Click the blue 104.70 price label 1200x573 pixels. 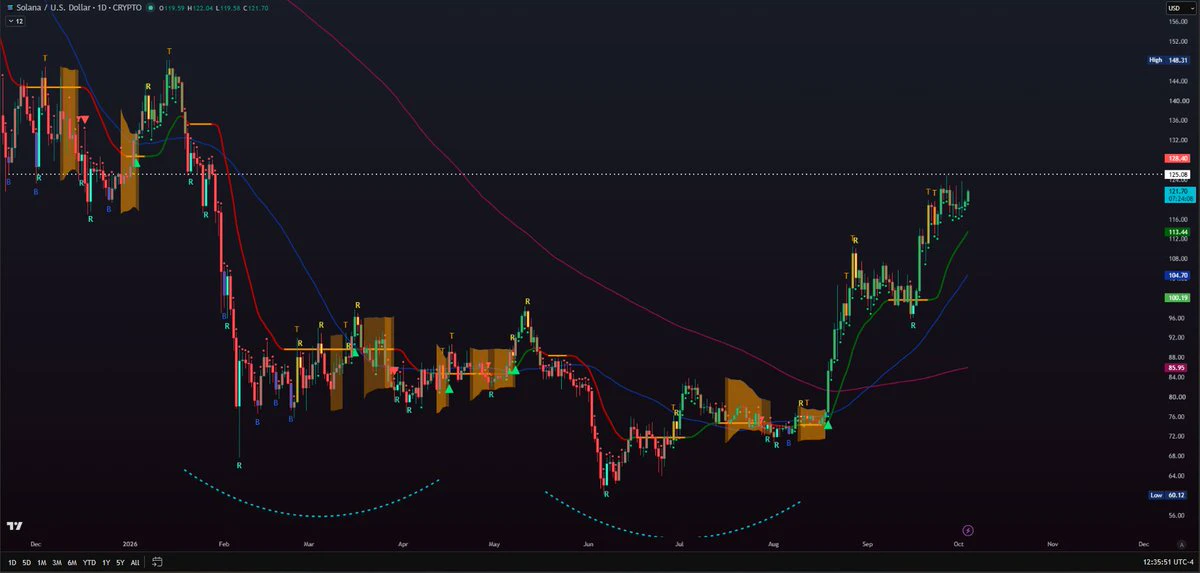point(1177,275)
